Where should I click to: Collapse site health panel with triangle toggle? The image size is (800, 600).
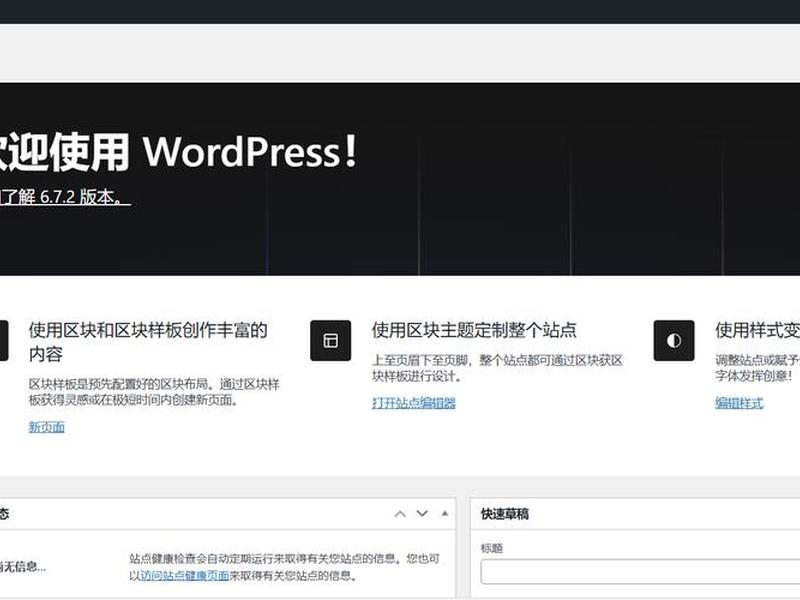[445, 513]
